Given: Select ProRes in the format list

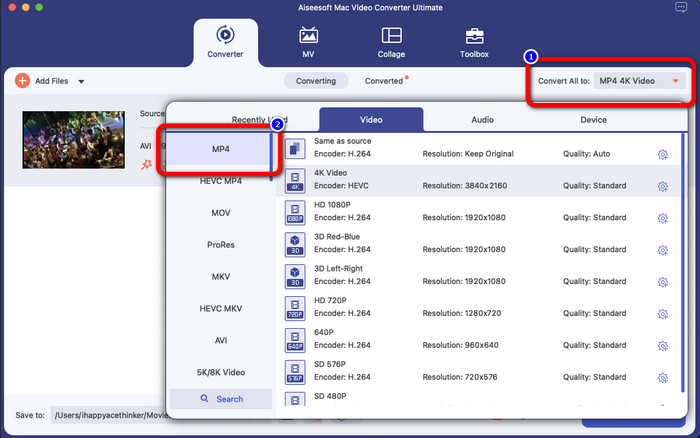Looking at the screenshot, I should 221,245.
